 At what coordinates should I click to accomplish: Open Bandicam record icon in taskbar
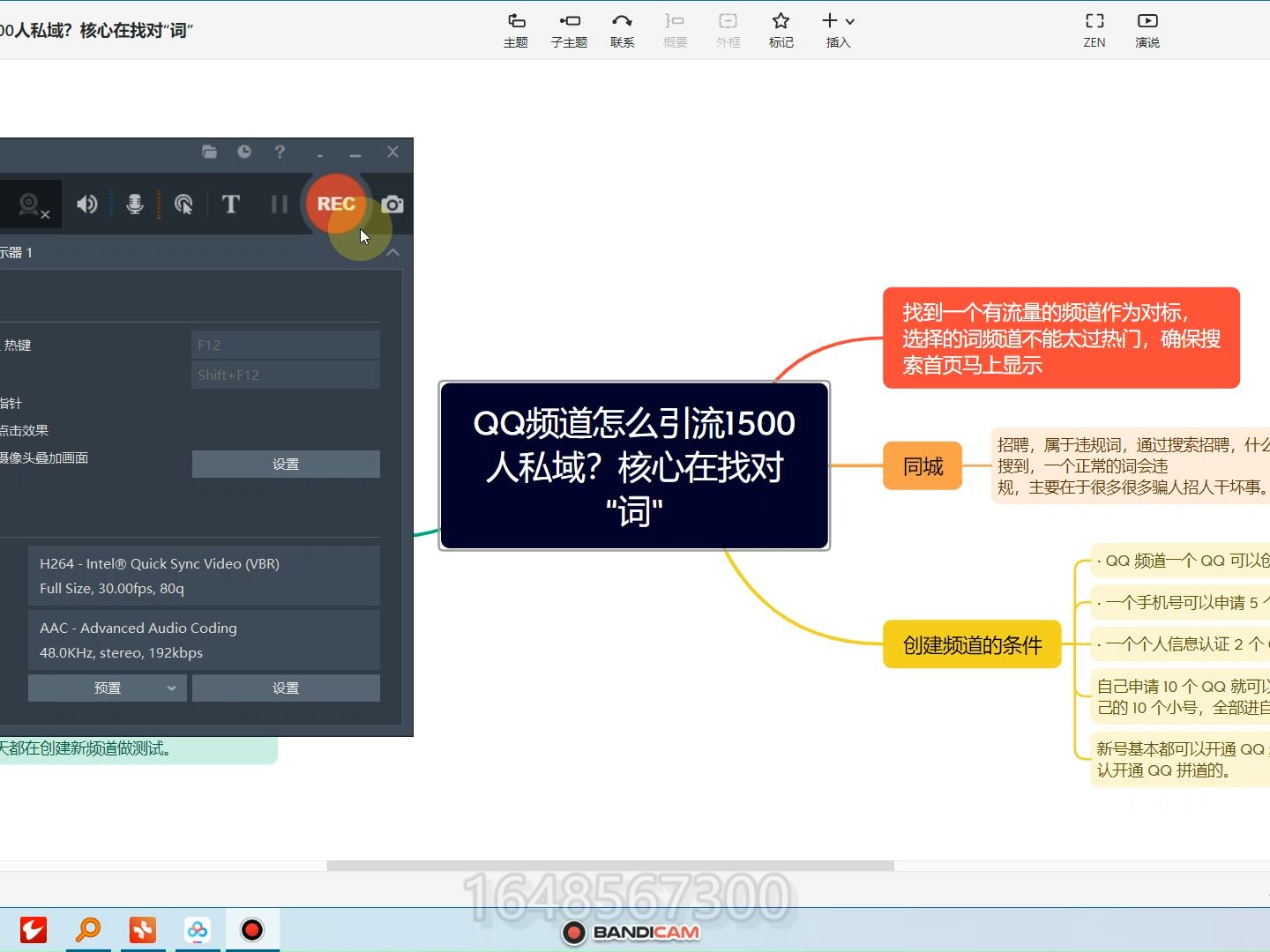click(252, 930)
